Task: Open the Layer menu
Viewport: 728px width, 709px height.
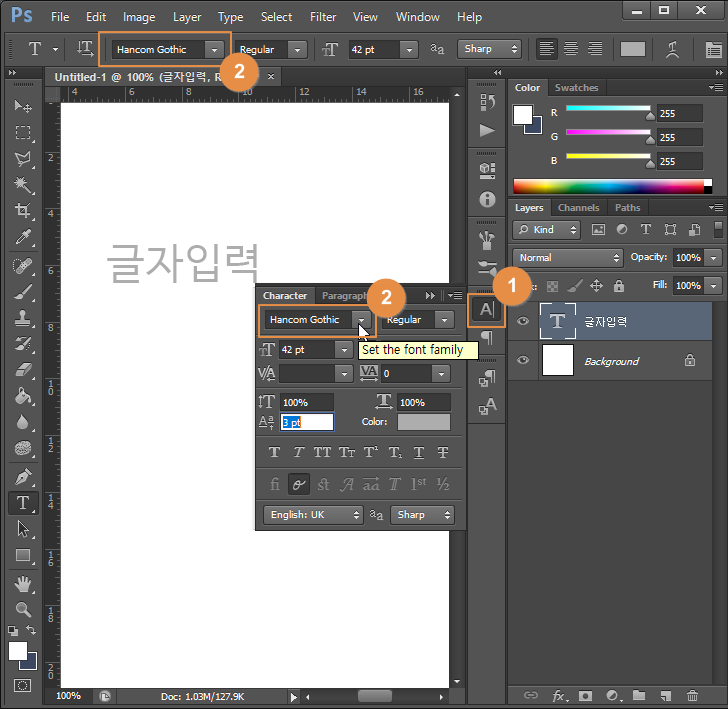Action: 187,17
